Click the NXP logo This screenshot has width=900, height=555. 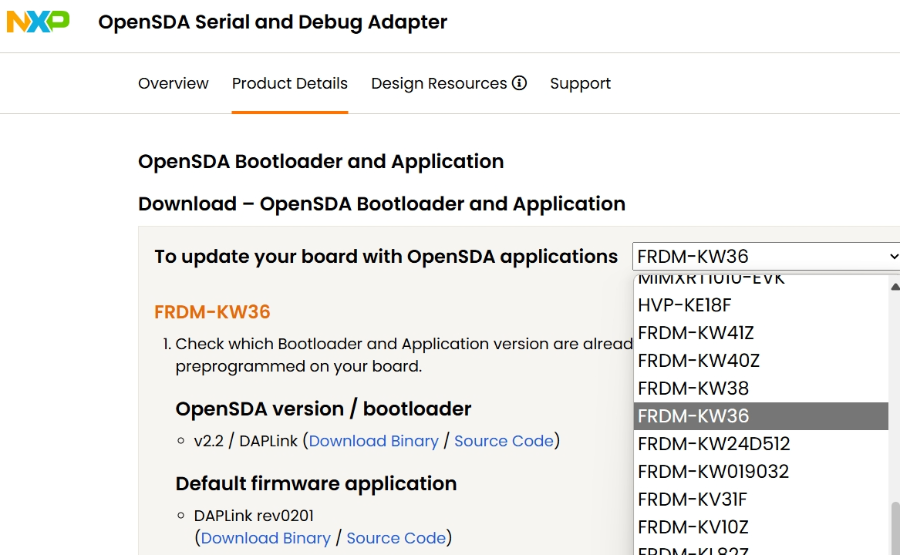[38, 21]
